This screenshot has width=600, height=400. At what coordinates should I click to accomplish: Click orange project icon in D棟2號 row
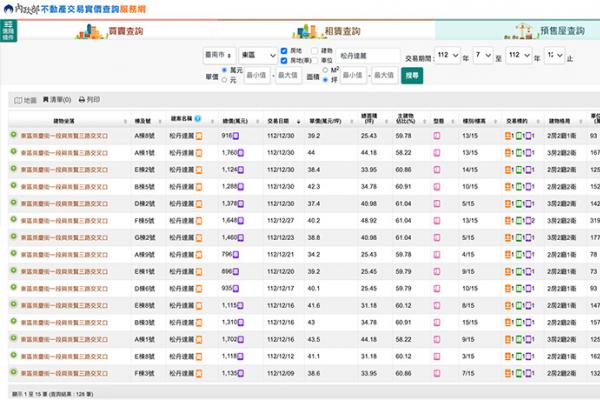point(199,204)
